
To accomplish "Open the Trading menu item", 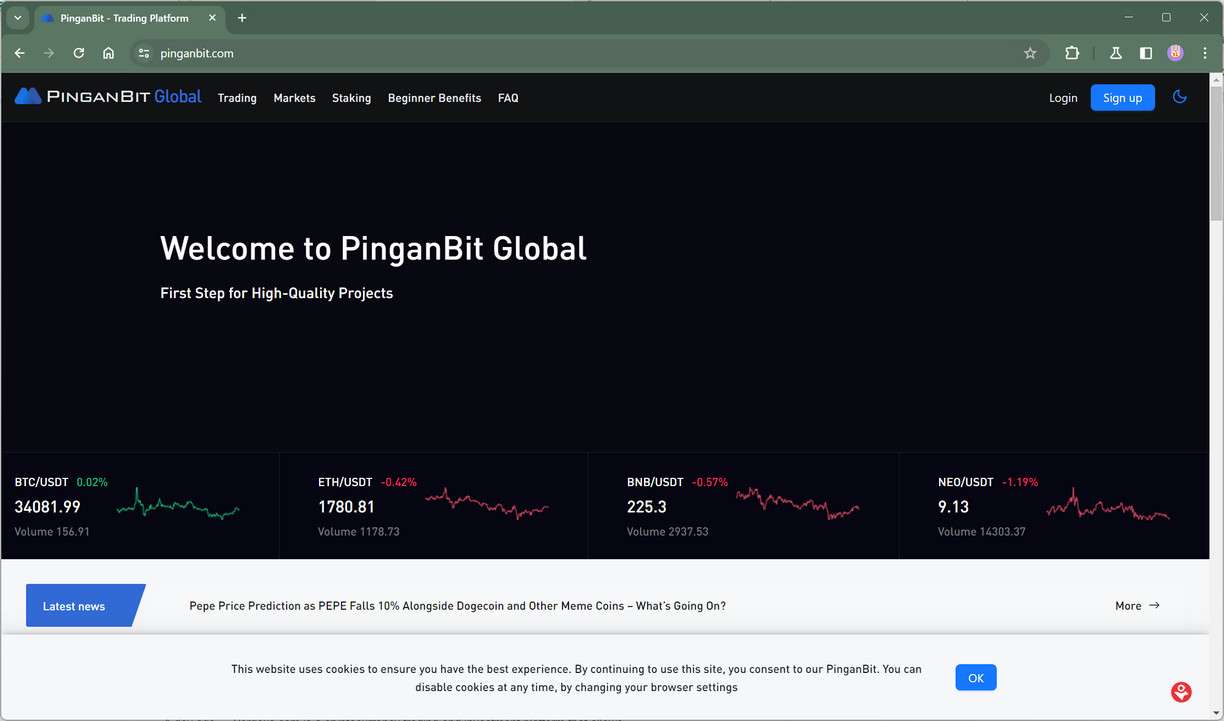I will point(237,98).
